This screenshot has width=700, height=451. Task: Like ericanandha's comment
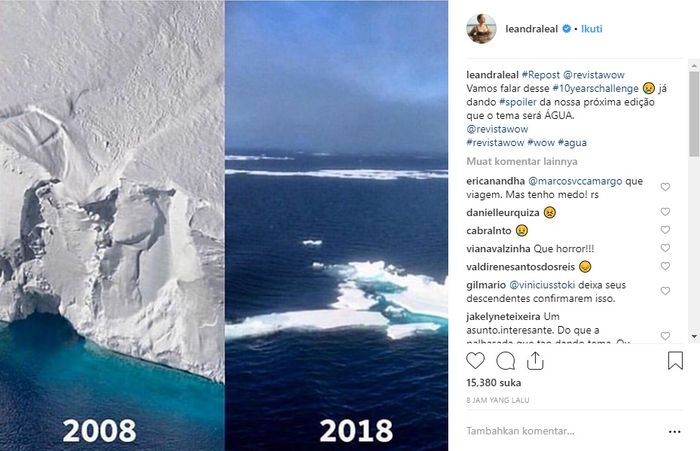(665, 187)
